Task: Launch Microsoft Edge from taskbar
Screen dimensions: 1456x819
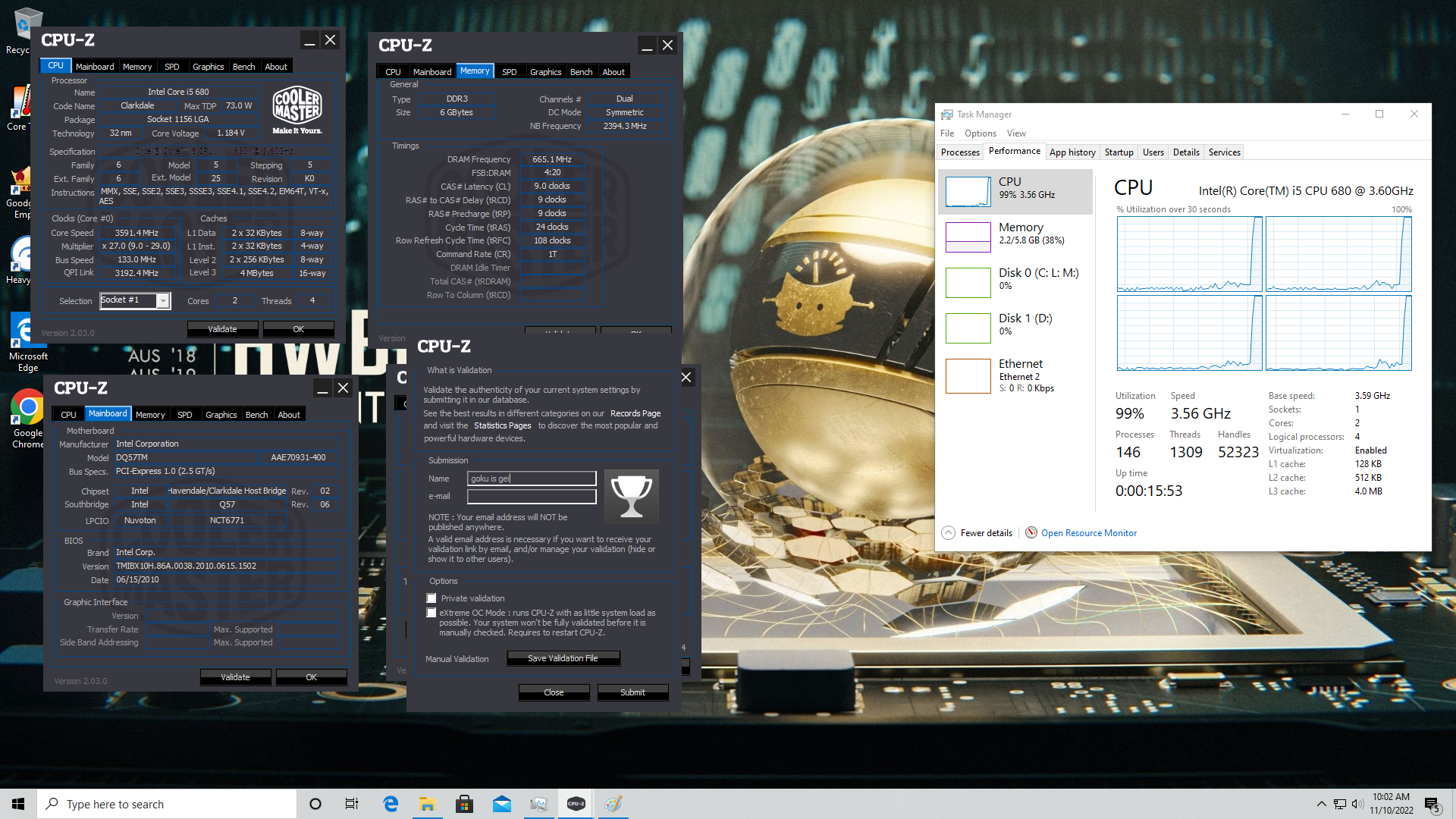Action: 391,804
